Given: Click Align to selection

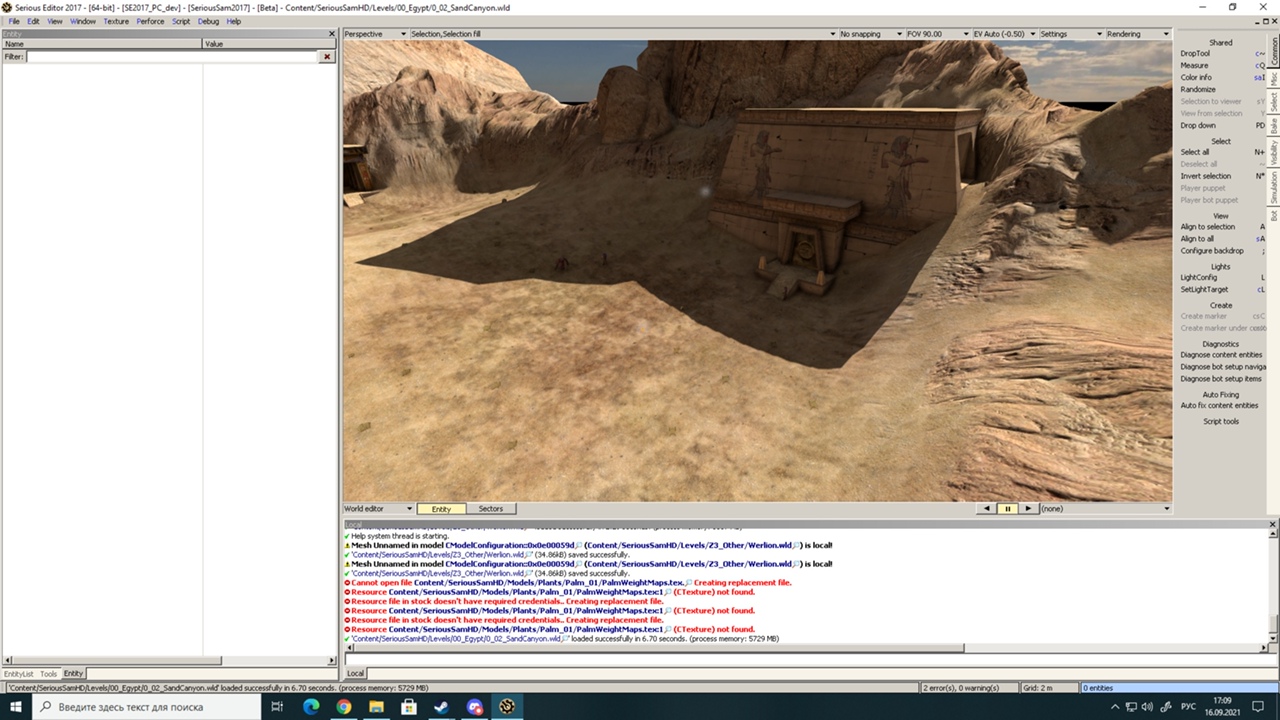Looking at the screenshot, I should tap(1208, 227).
